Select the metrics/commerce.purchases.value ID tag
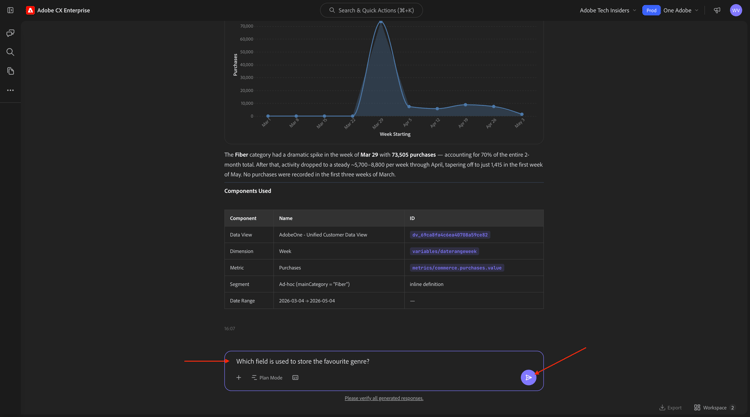 [x=457, y=268]
